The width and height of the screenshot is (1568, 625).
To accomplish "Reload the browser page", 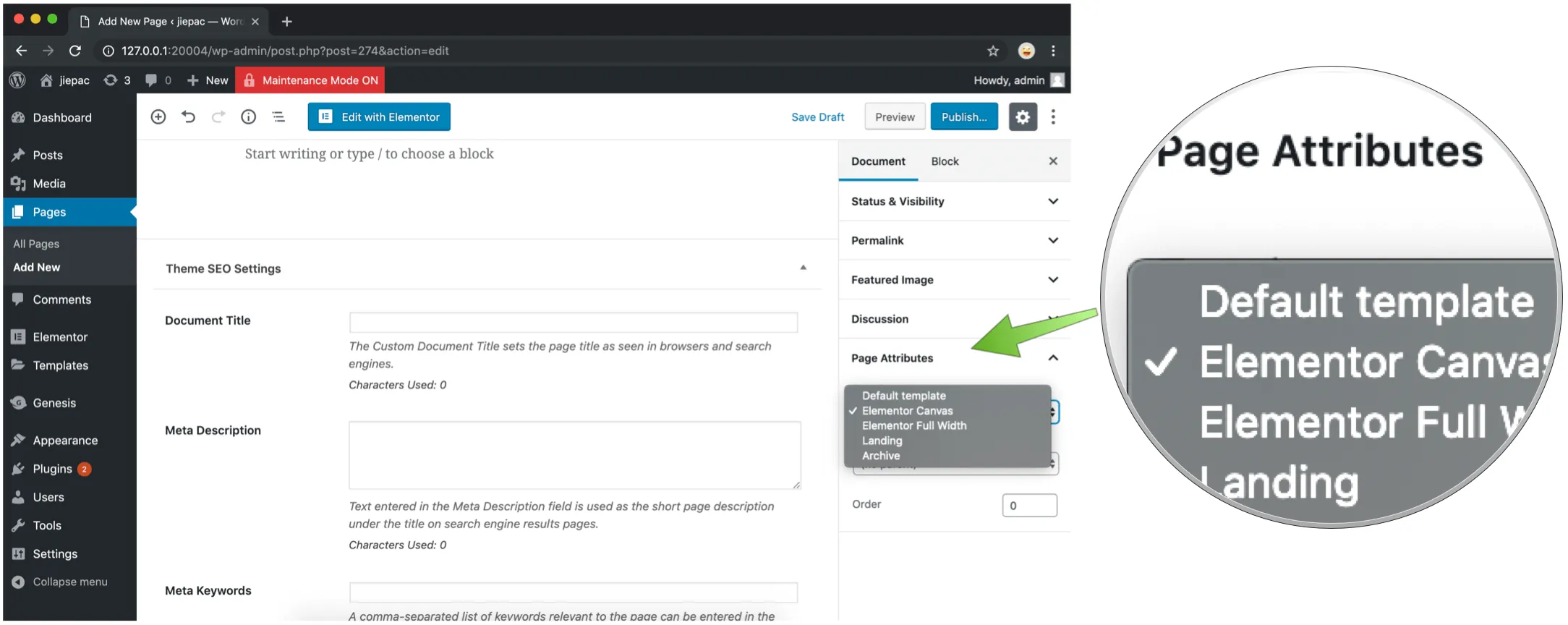I will pos(74,51).
